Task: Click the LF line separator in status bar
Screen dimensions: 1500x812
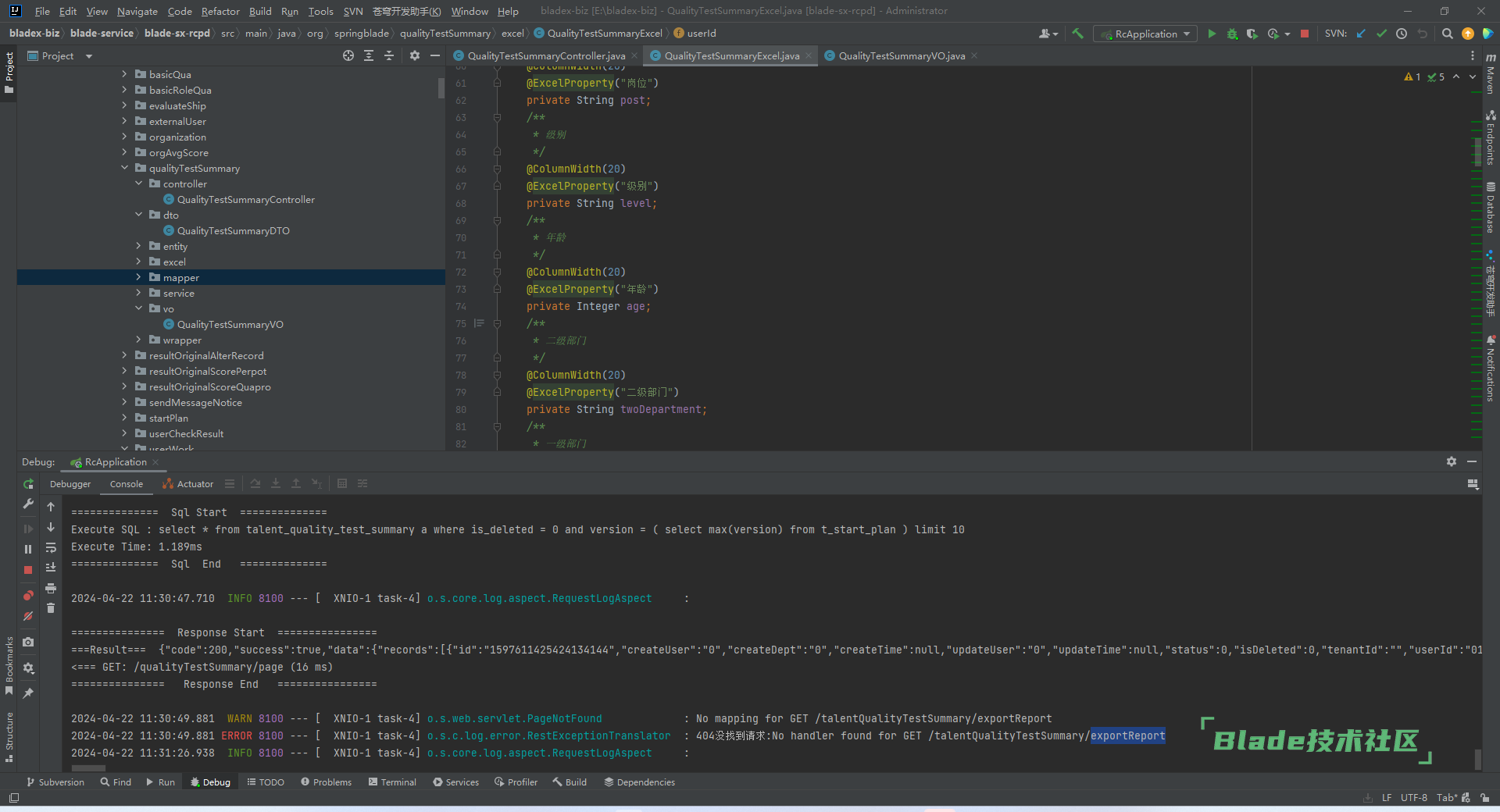Action: (1387, 797)
